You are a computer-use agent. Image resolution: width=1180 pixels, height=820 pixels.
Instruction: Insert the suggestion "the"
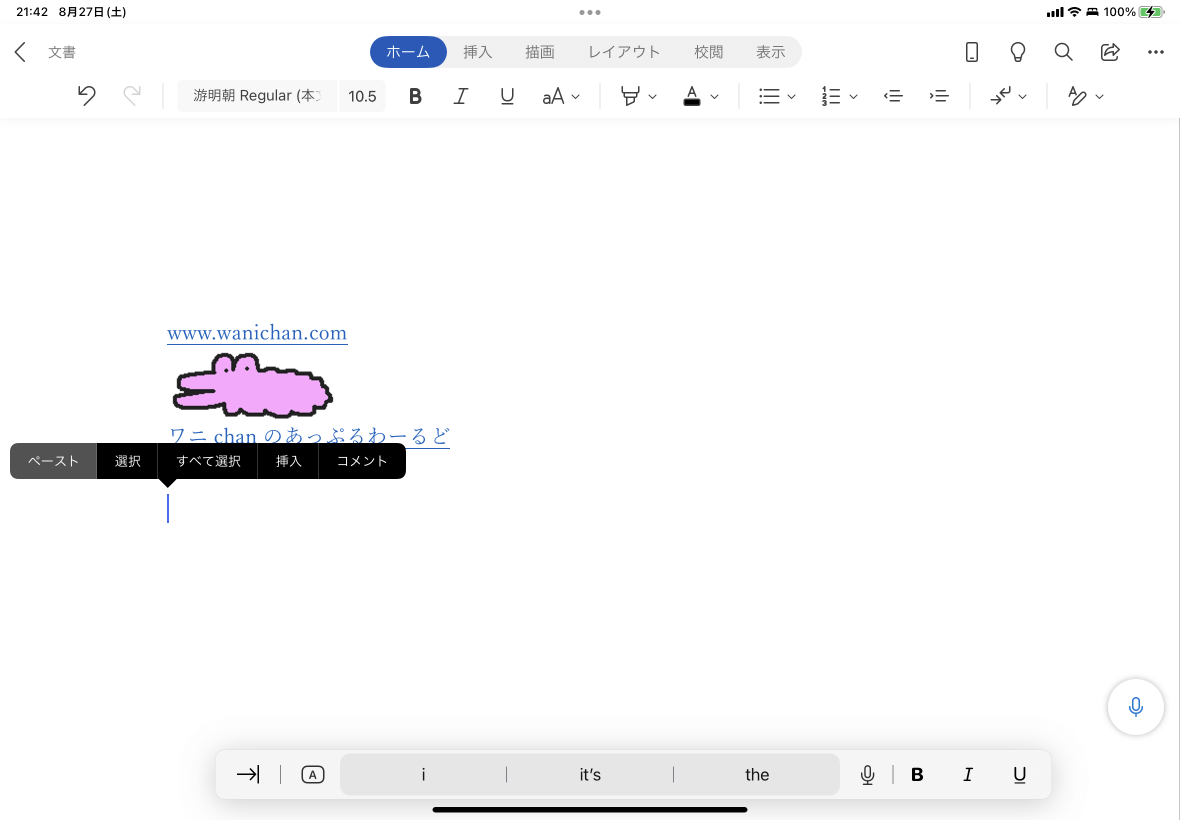[757, 774]
